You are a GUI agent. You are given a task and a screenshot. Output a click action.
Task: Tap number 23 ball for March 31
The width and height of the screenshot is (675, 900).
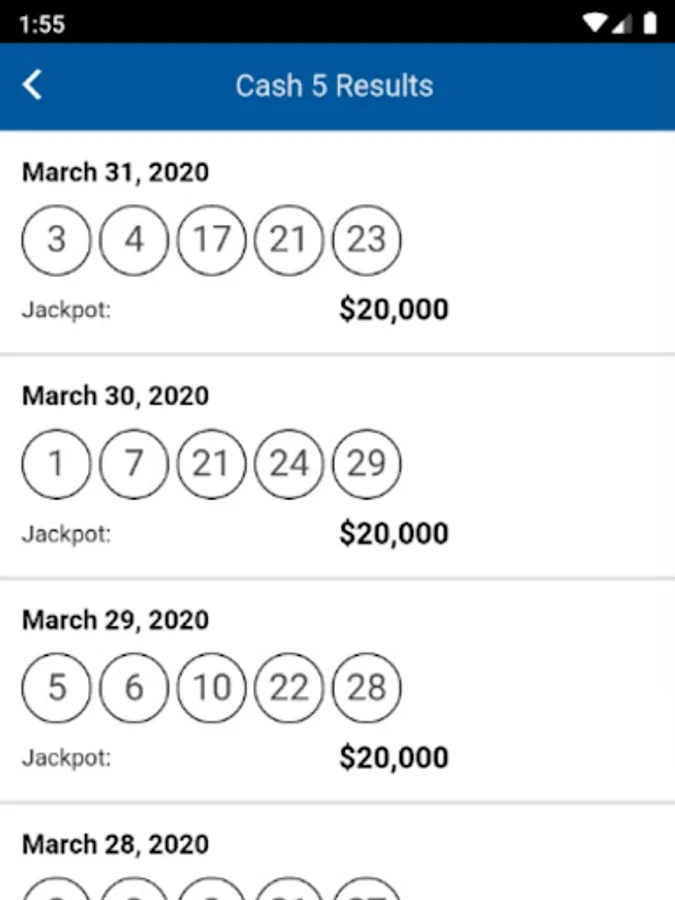[x=366, y=240]
